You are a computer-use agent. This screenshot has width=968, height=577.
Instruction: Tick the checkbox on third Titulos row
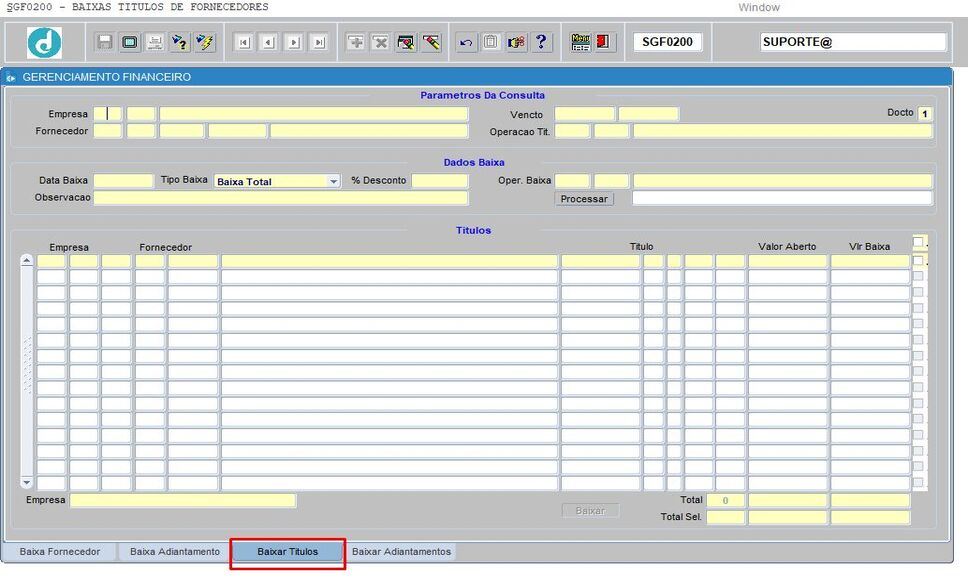[x=918, y=292]
